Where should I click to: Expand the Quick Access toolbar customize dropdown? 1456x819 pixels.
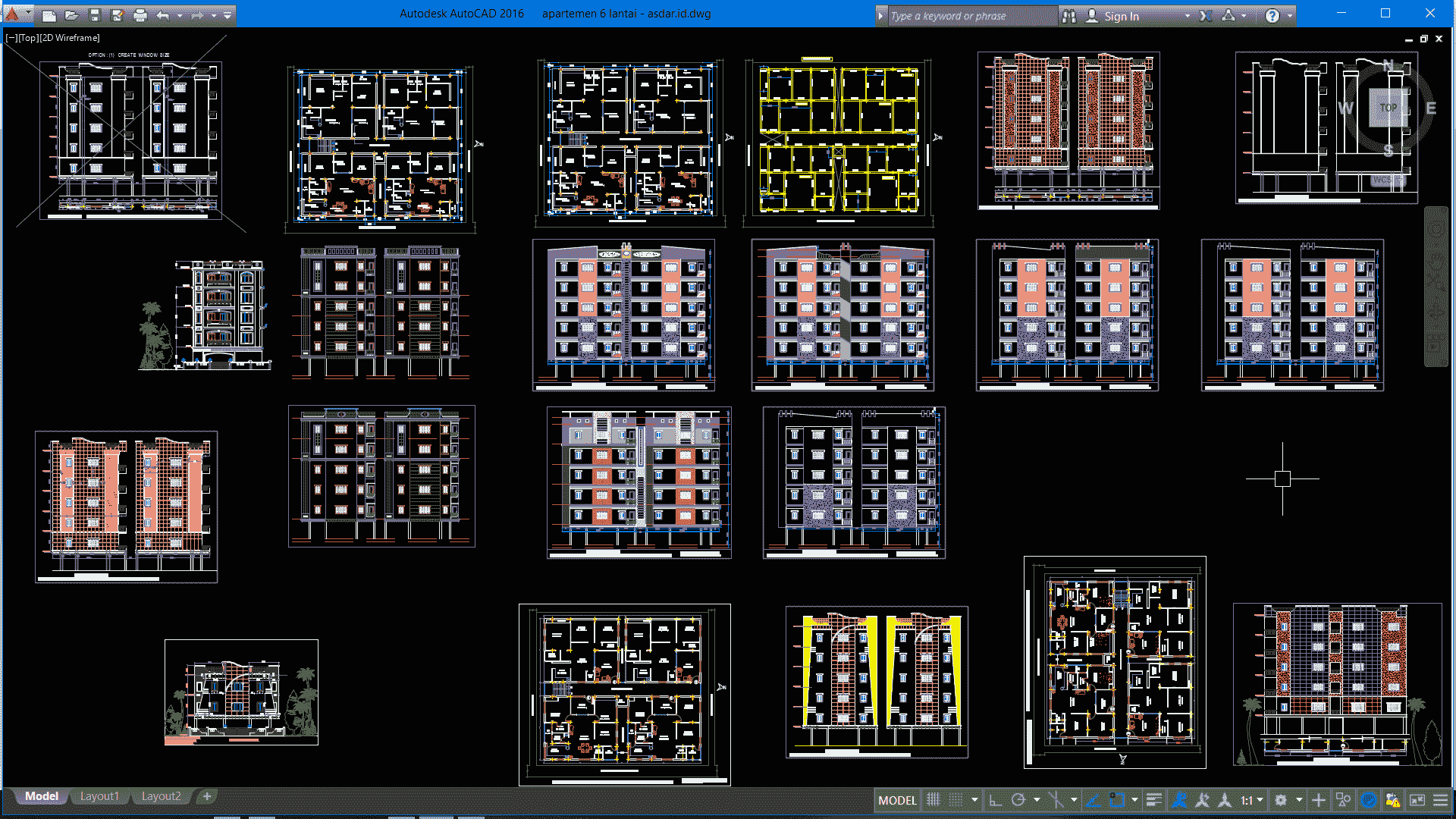227,15
